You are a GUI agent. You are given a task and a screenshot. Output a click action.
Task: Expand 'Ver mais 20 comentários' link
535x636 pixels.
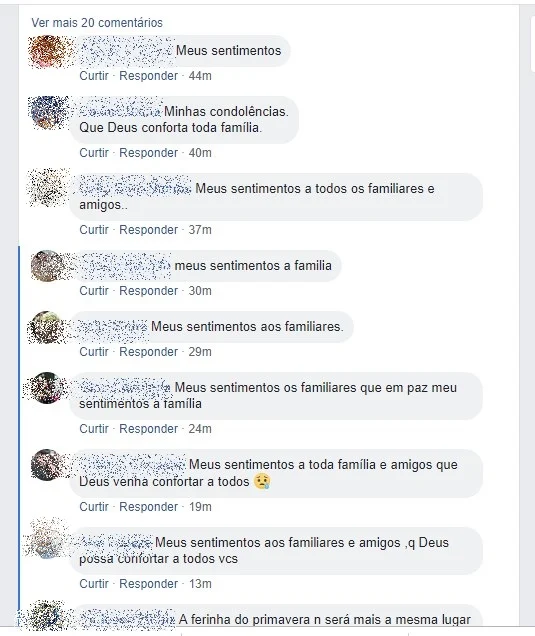[x=97, y=23]
